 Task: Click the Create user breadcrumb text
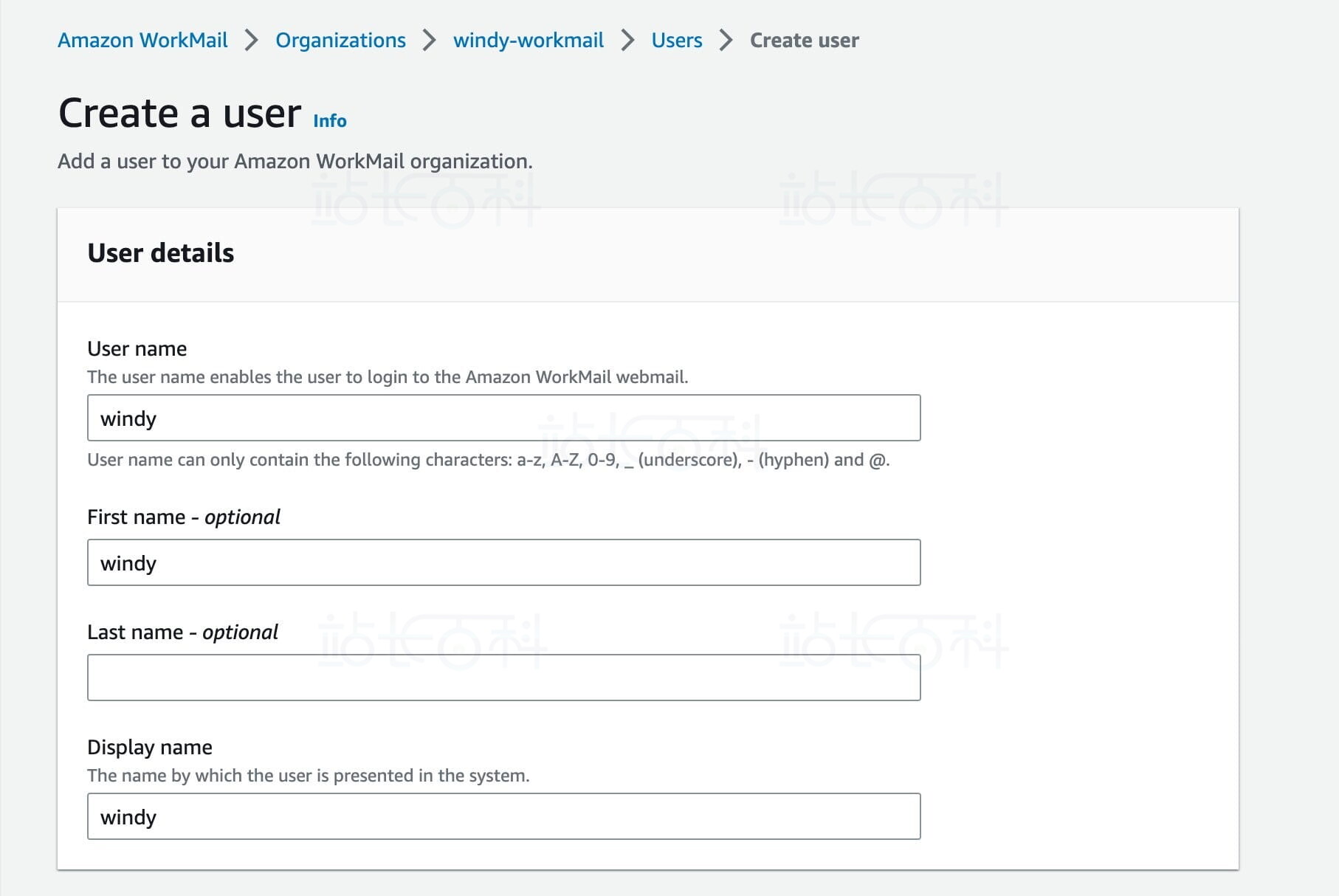coord(804,40)
